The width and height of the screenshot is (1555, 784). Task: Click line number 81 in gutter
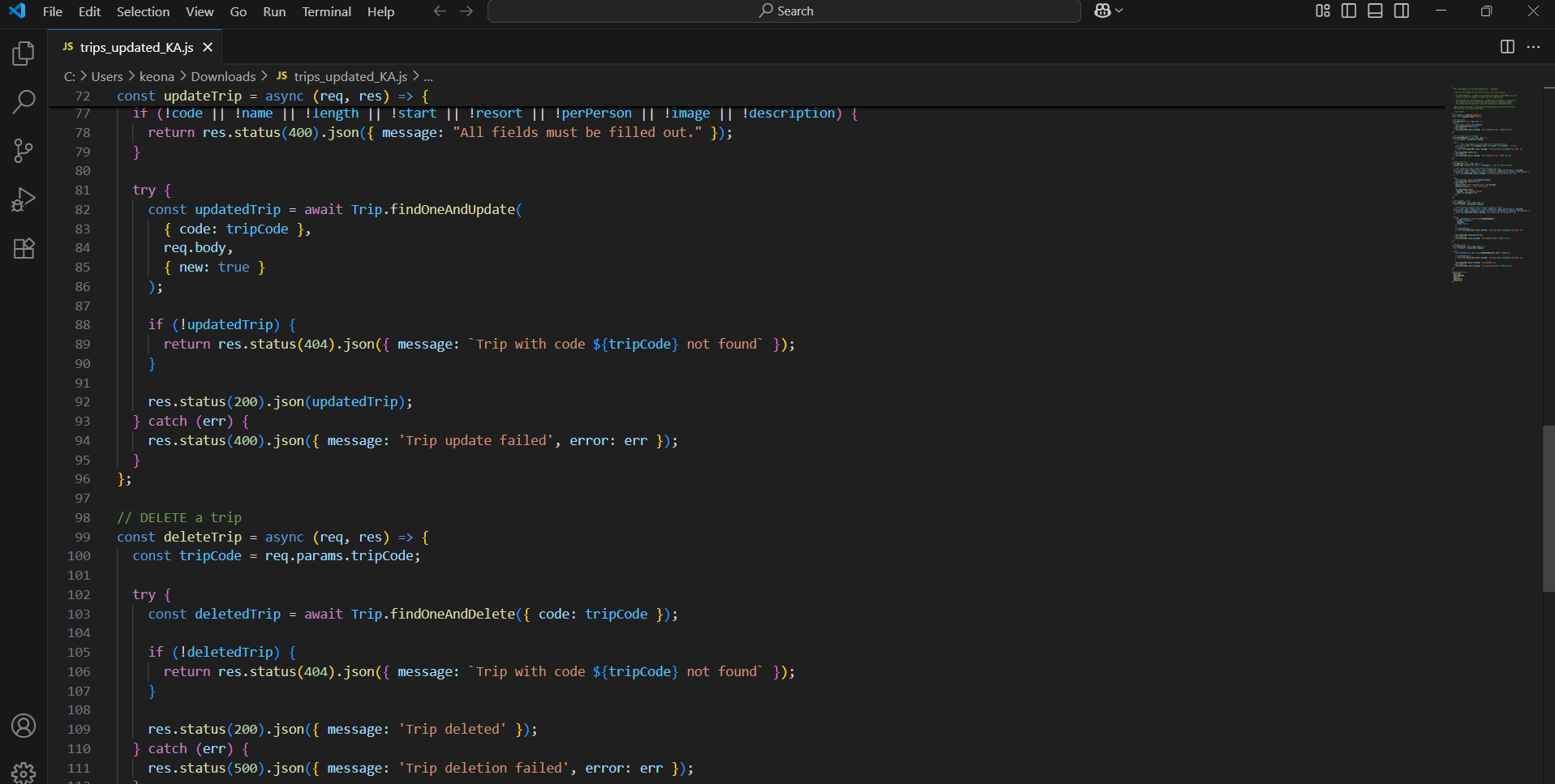(x=83, y=190)
